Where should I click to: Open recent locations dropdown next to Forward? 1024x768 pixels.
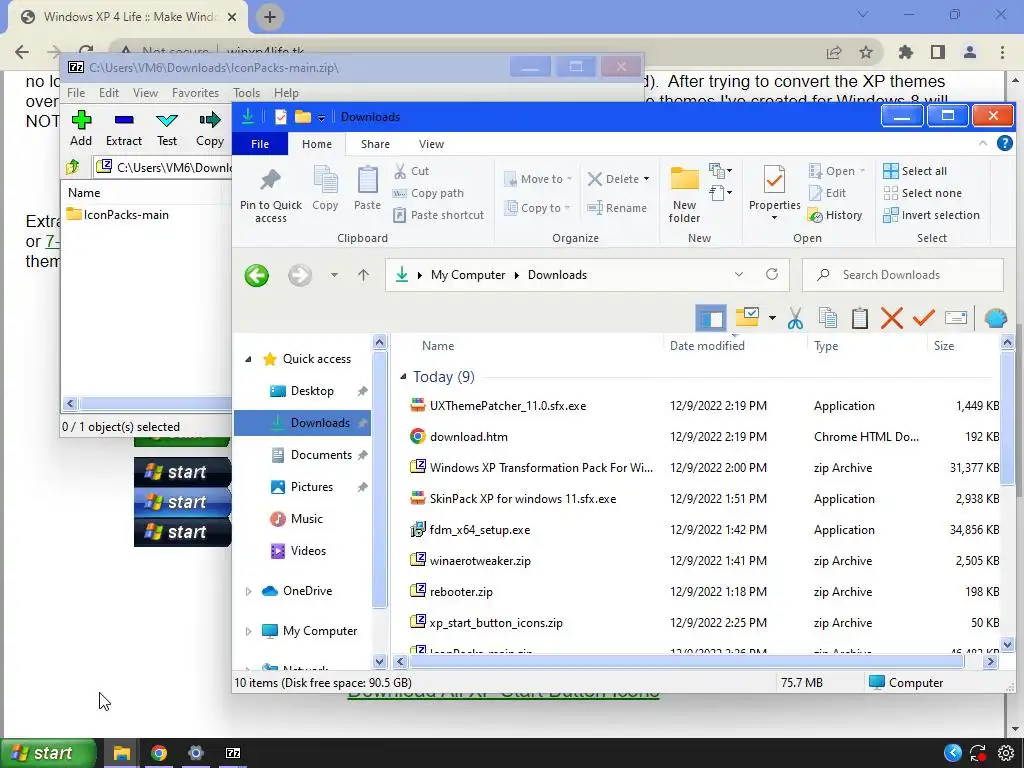point(334,275)
